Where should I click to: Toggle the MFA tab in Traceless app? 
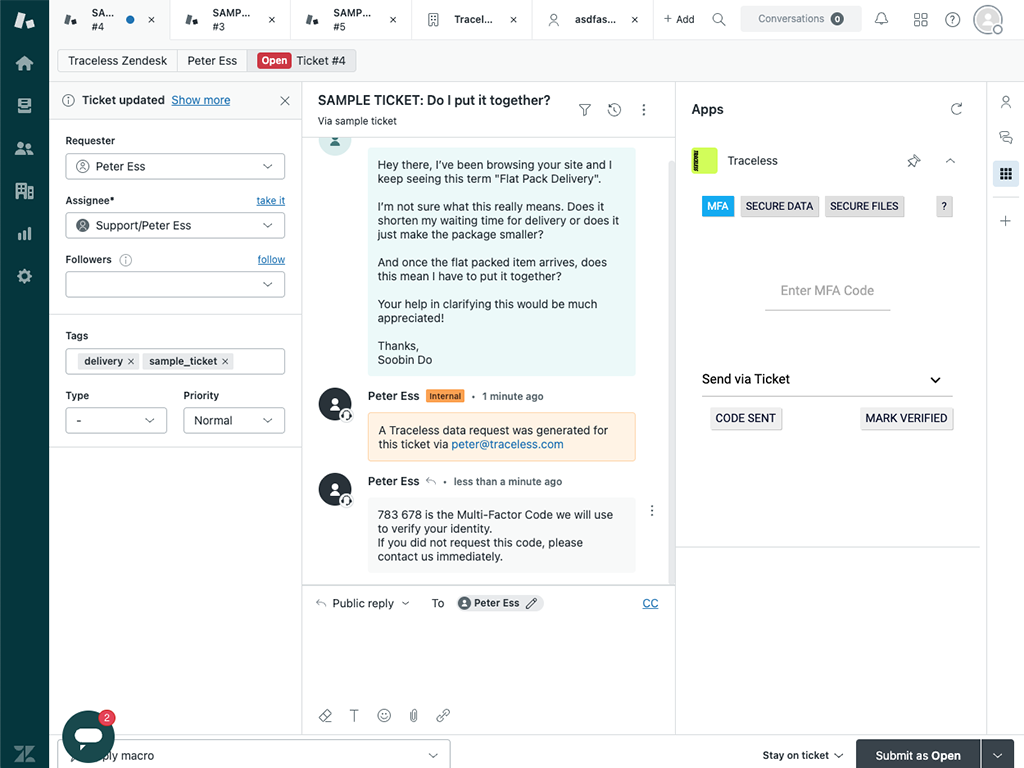click(x=717, y=206)
